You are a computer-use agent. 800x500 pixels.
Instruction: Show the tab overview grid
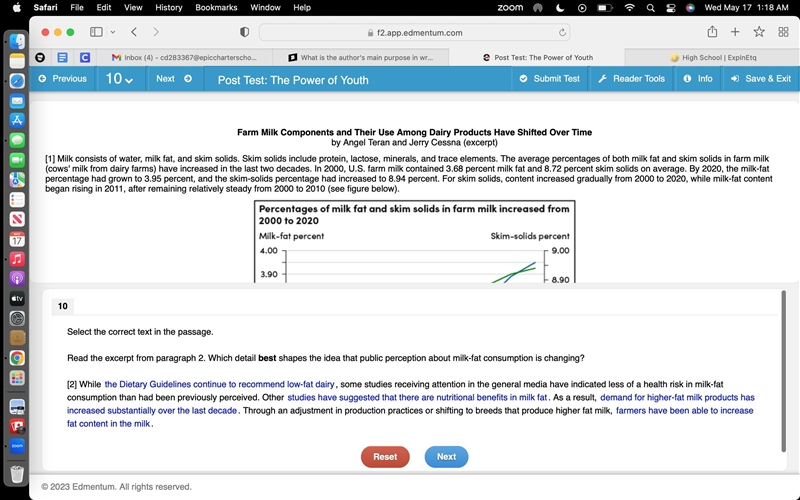pos(784,32)
